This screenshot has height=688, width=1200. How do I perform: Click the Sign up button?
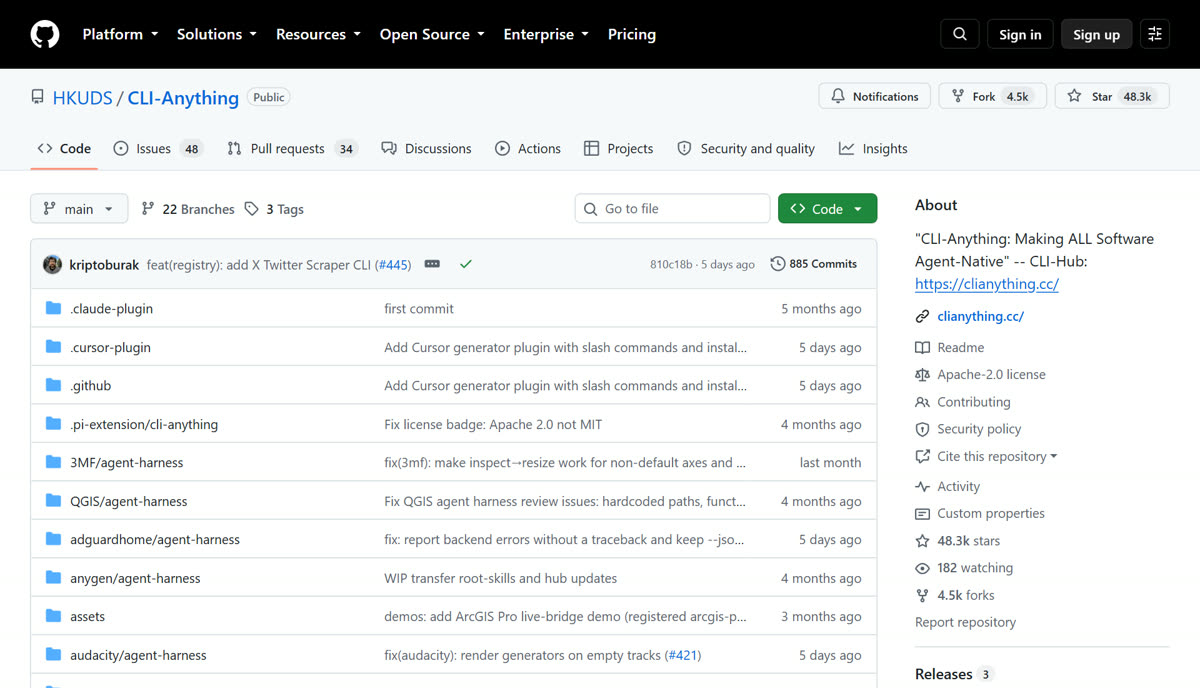[x=1096, y=34]
